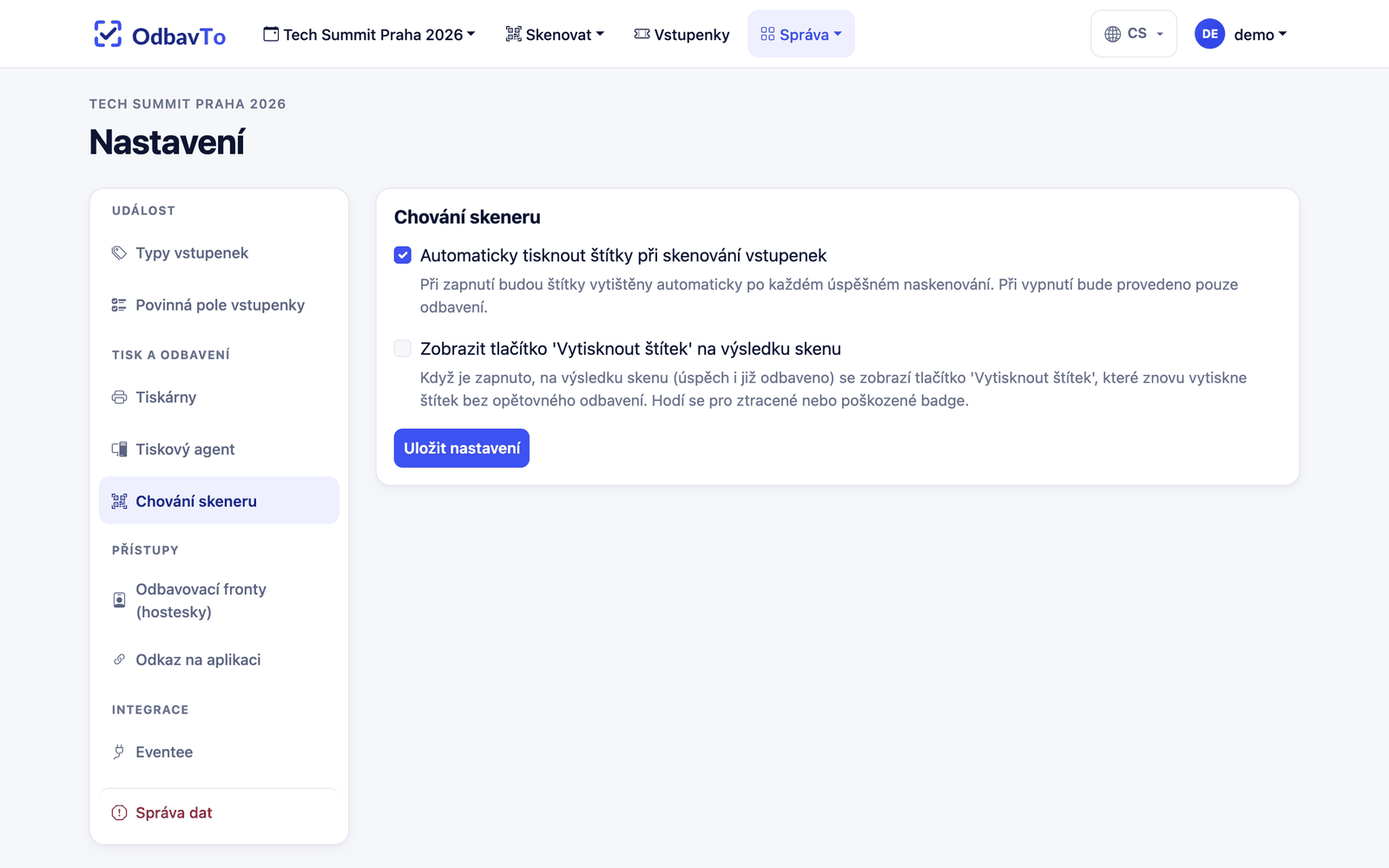Click the DE user avatar

coord(1209,34)
